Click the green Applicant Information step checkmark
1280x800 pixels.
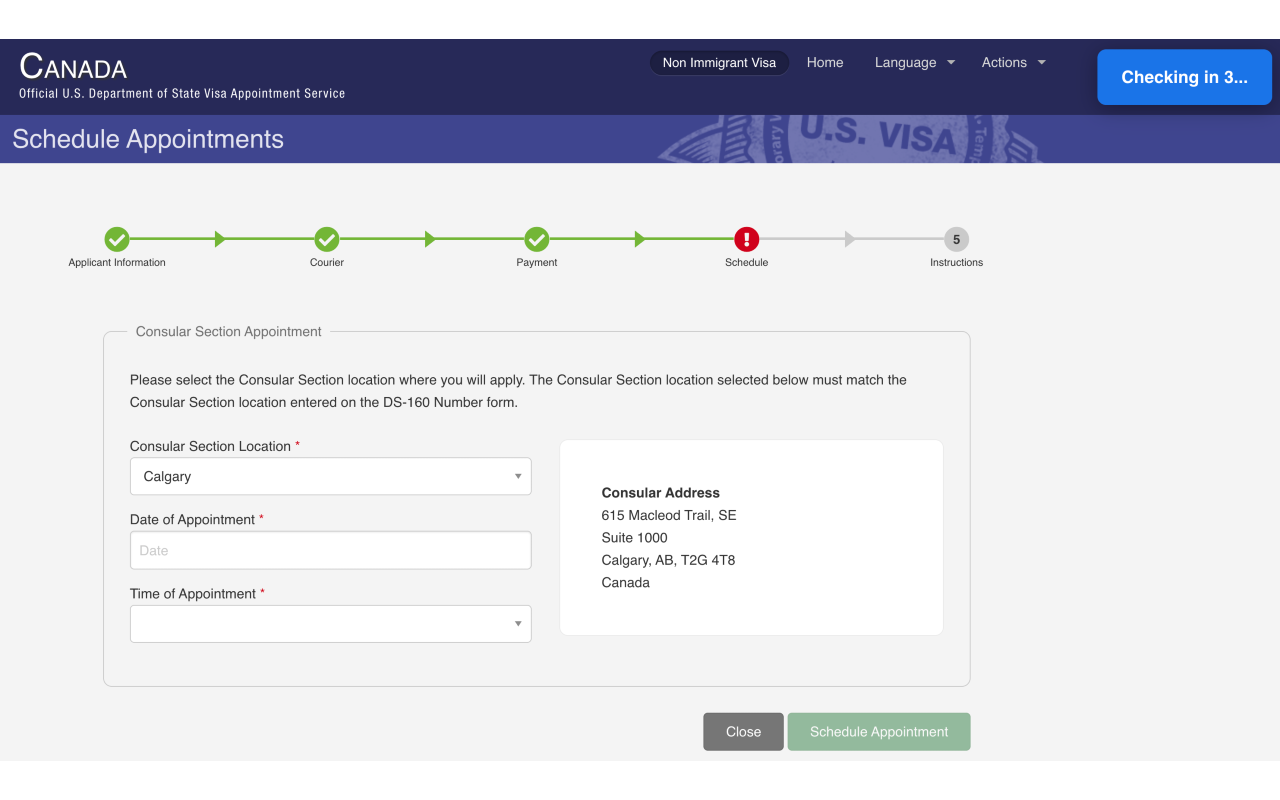tap(117, 239)
